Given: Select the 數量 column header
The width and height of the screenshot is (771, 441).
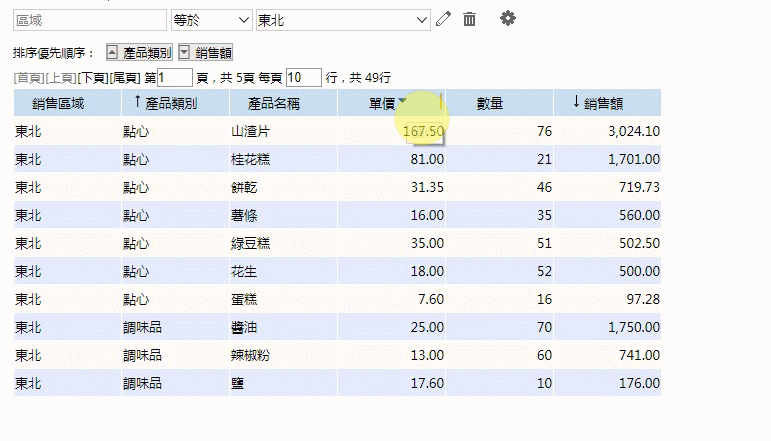Looking at the screenshot, I should [x=490, y=102].
